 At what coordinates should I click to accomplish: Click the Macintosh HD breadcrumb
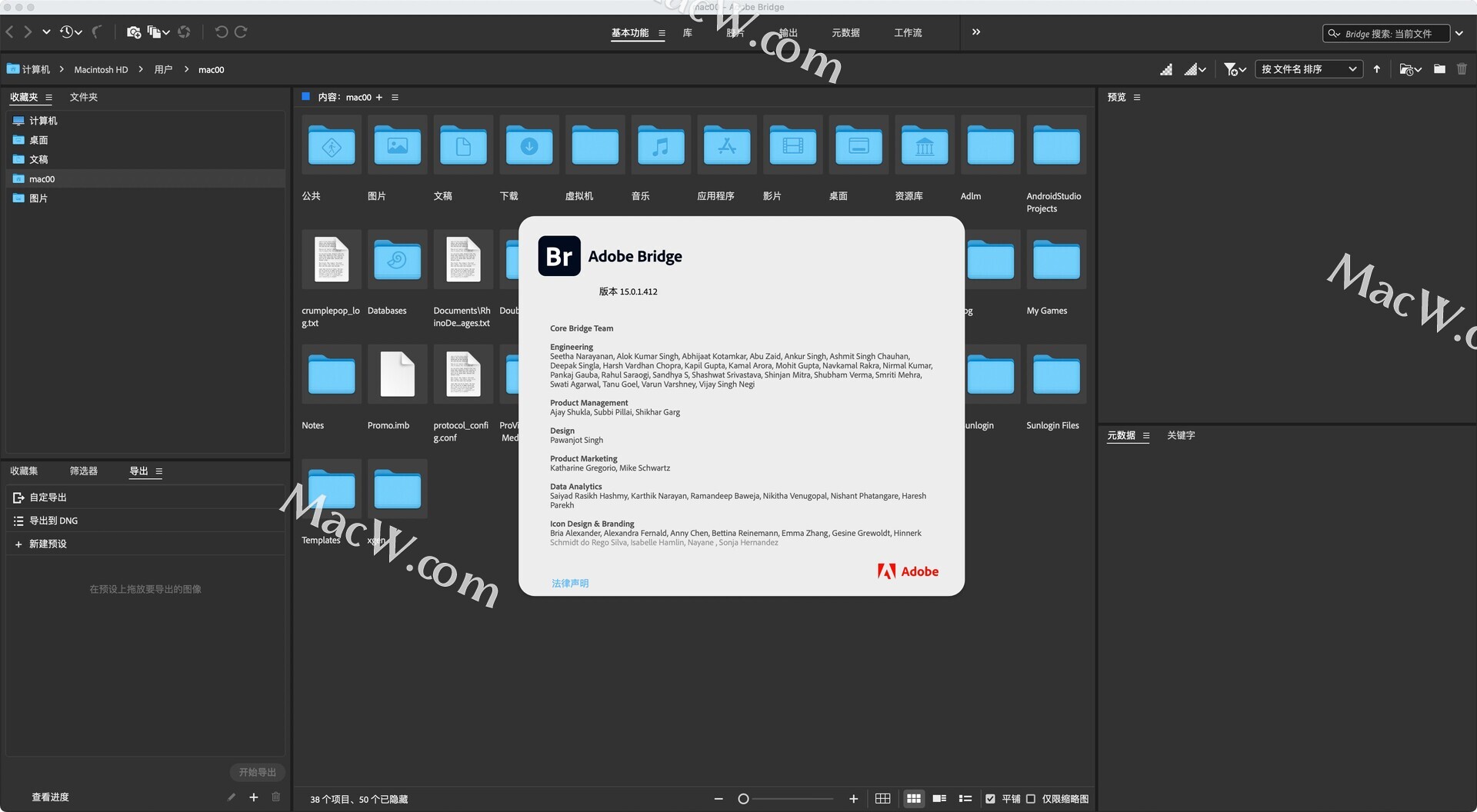(x=101, y=69)
